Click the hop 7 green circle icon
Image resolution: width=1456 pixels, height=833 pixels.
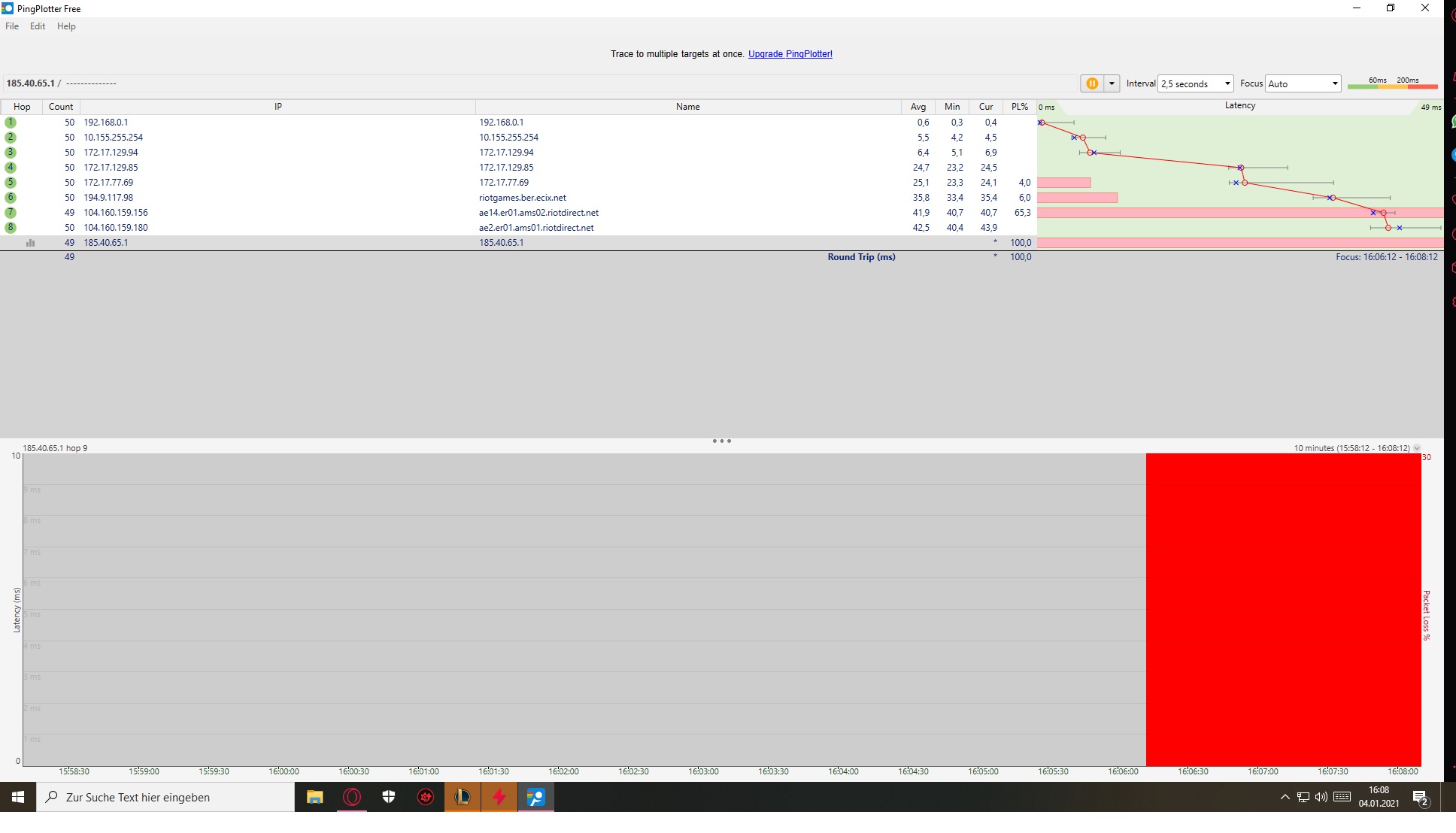click(x=11, y=213)
